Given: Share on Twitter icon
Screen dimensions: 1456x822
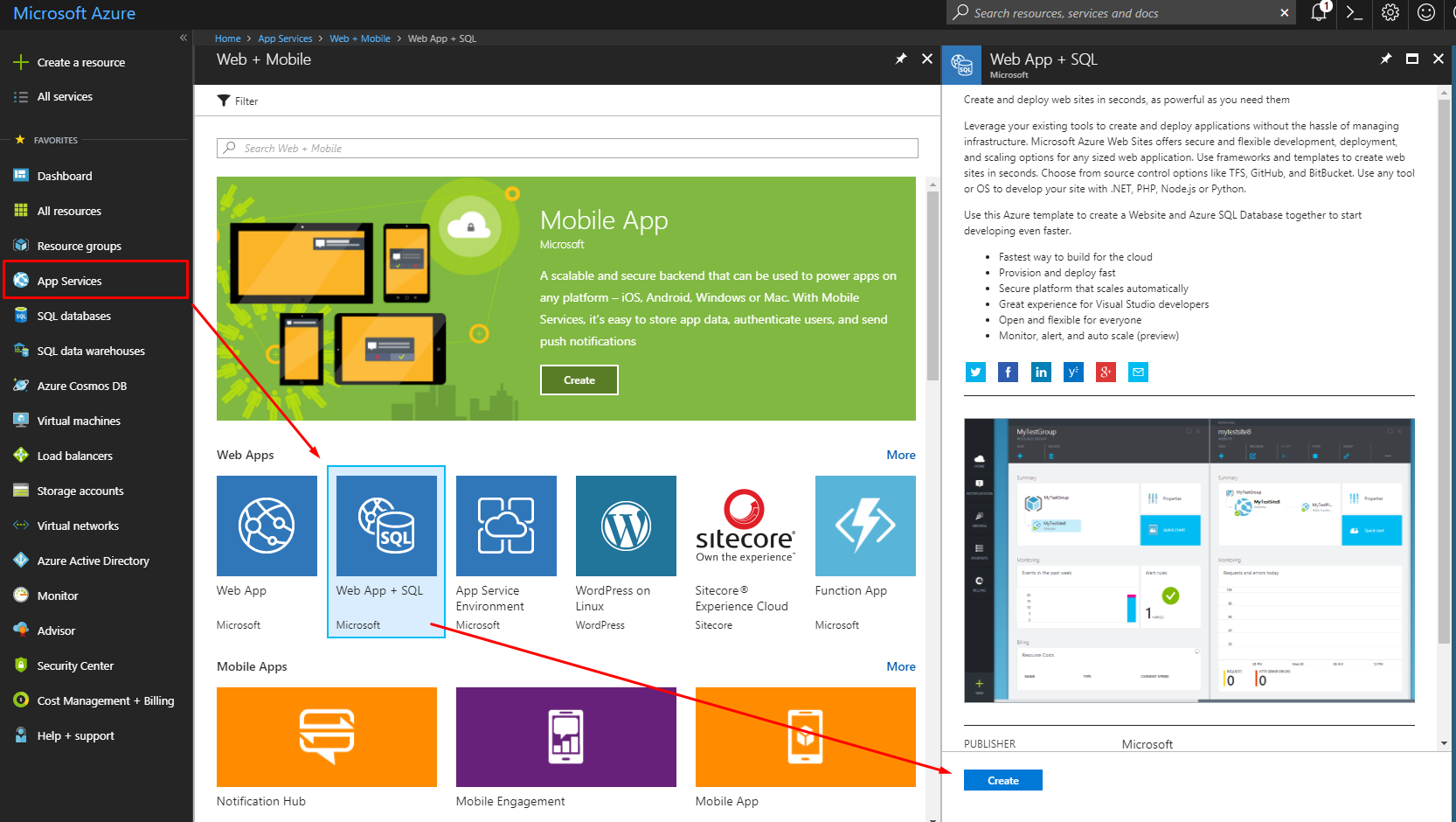Looking at the screenshot, I should [x=975, y=373].
